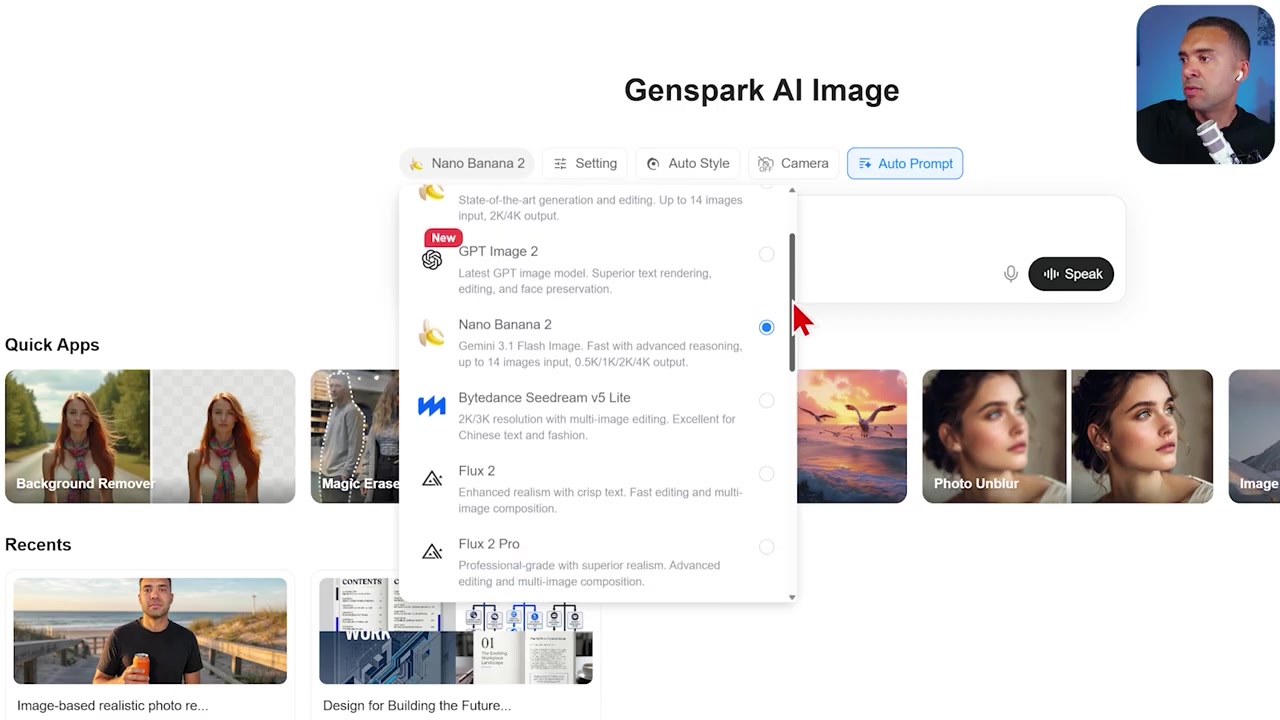
Task: Click 'Design for Building the Future...' caption
Action: click(417, 705)
